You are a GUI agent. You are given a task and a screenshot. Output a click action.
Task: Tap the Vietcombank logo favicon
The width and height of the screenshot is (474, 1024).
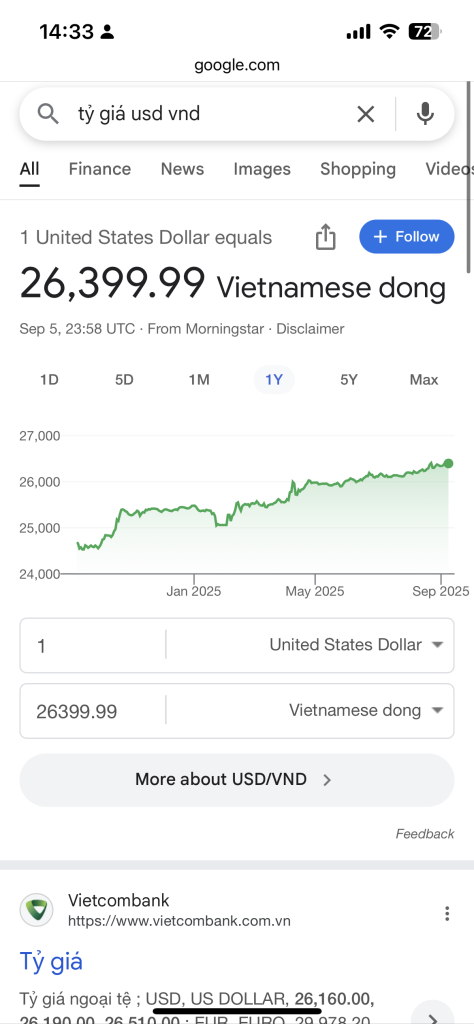[37, 910]
